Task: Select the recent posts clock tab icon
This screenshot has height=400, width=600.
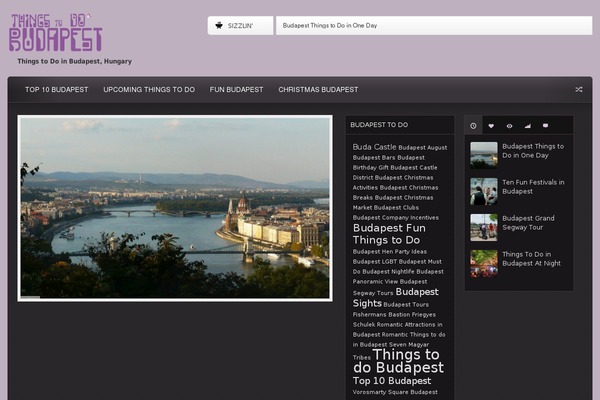Action: pyautogui.click(x=473, y=126)
